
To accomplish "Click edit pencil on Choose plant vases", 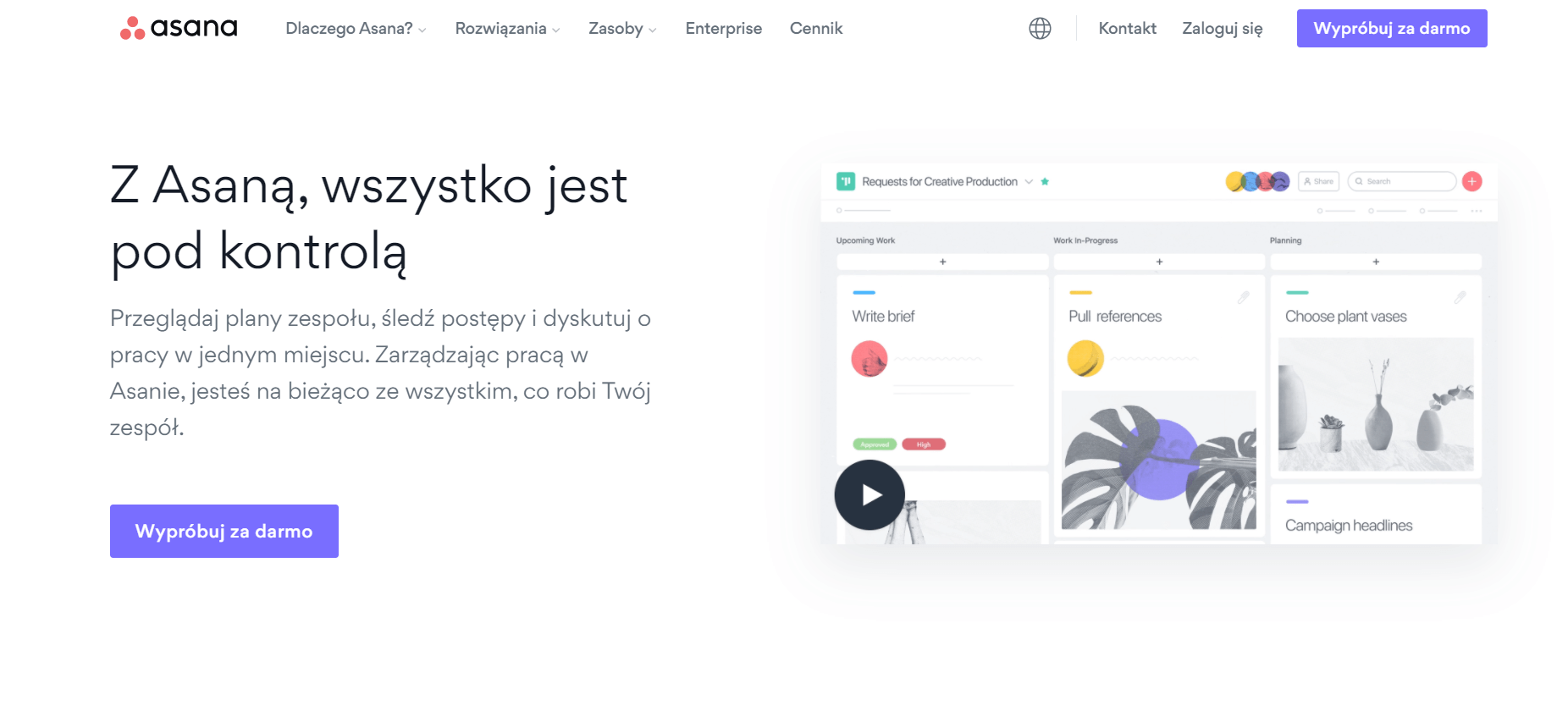I will click(x=1460, y=297).
